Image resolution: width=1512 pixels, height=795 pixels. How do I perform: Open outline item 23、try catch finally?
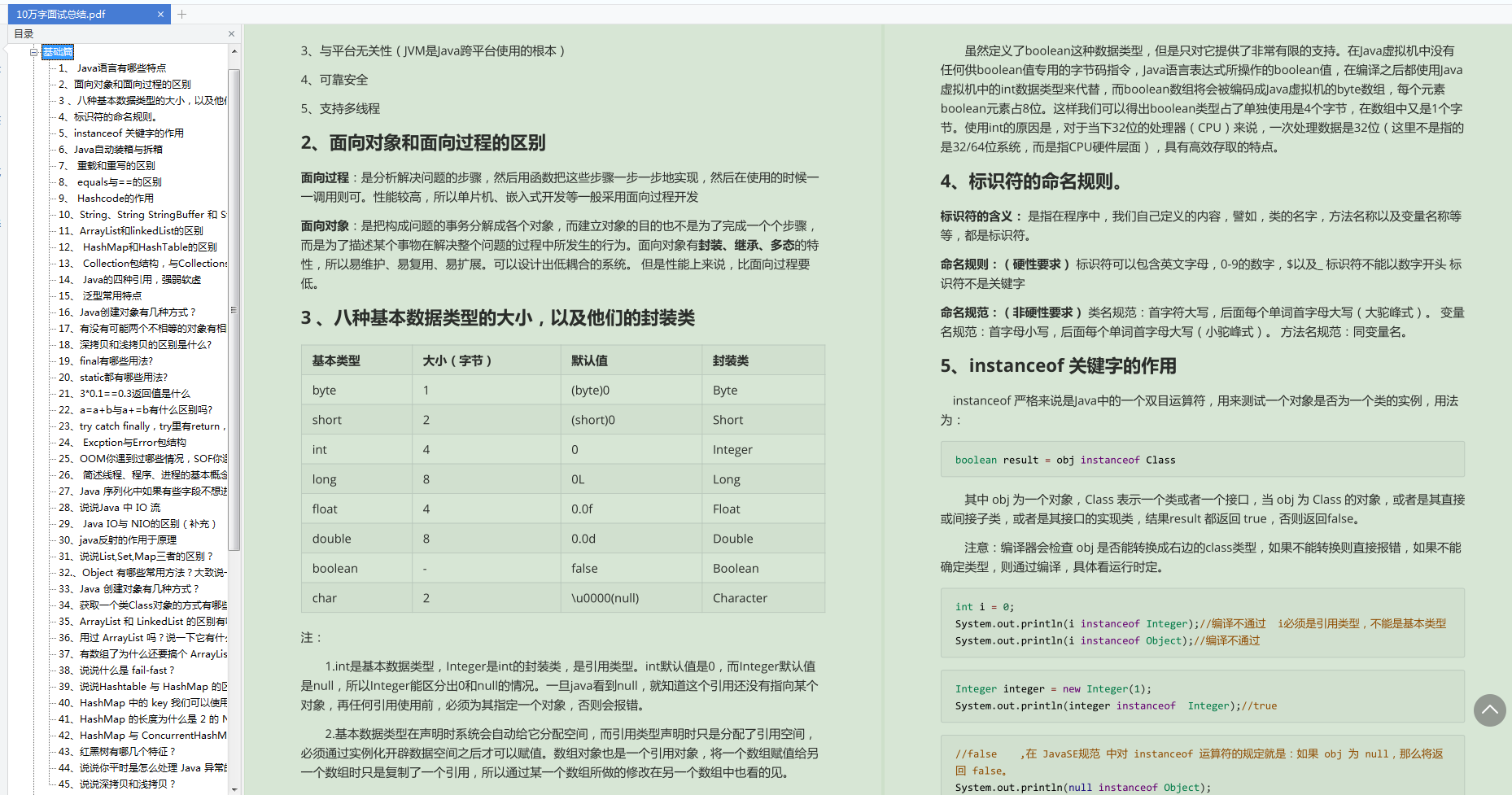[x=142, y=426]
